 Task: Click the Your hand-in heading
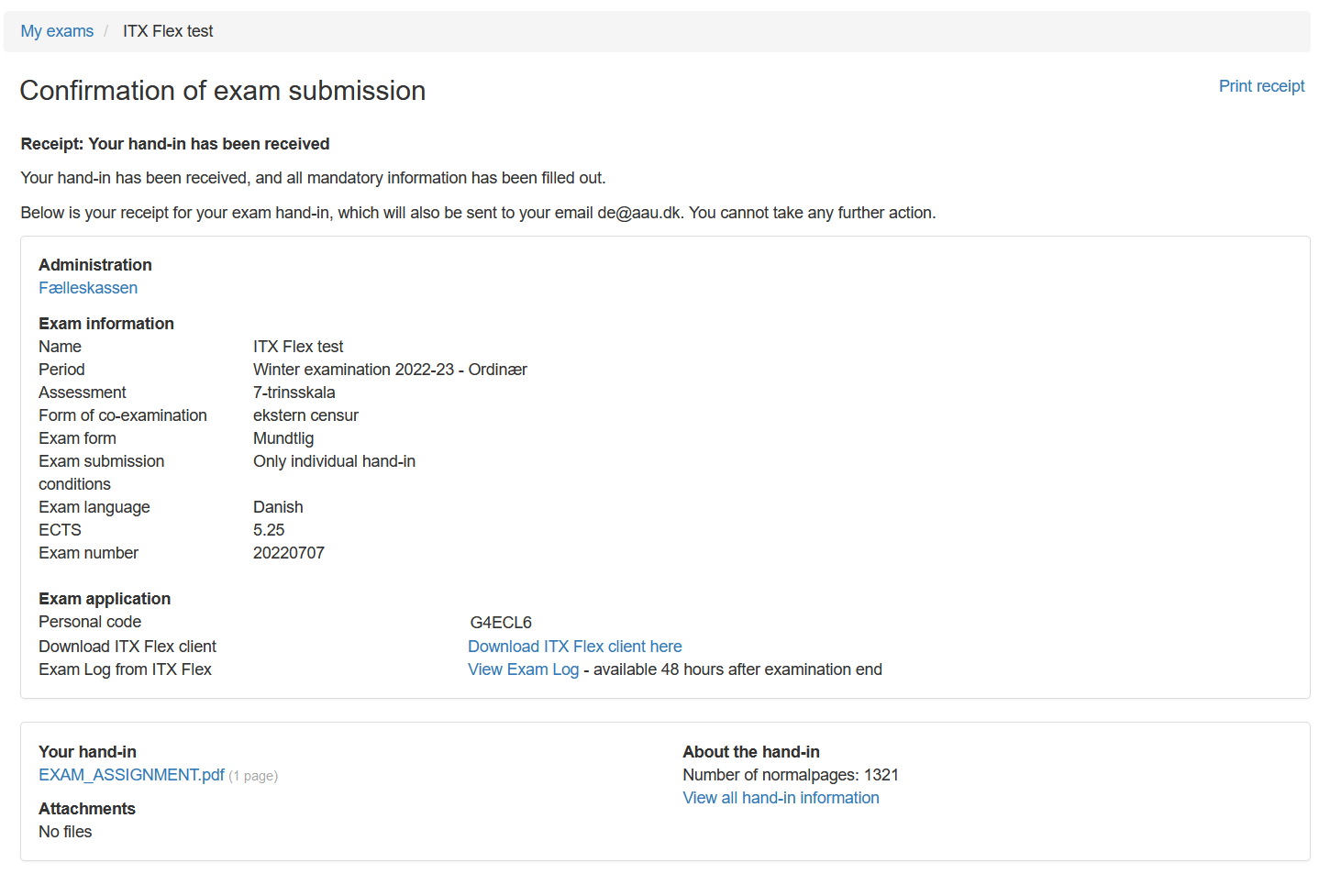coord(87,752)
